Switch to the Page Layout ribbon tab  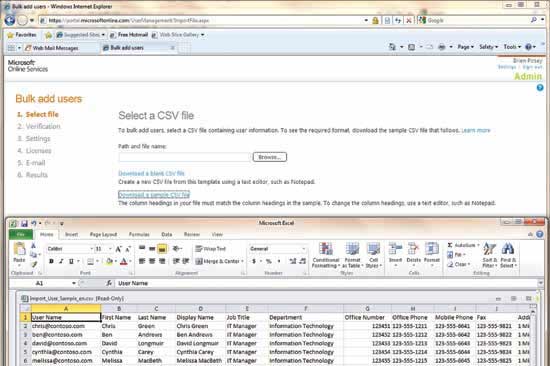coord(103,234)
